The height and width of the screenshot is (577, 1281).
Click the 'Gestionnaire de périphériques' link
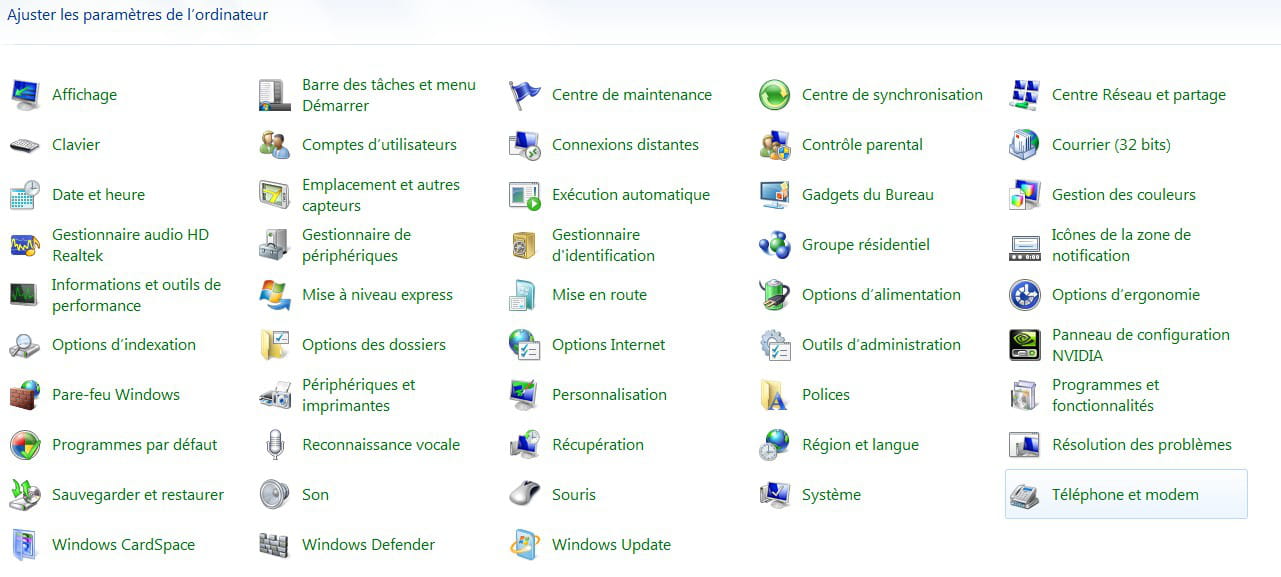point(357,245)
